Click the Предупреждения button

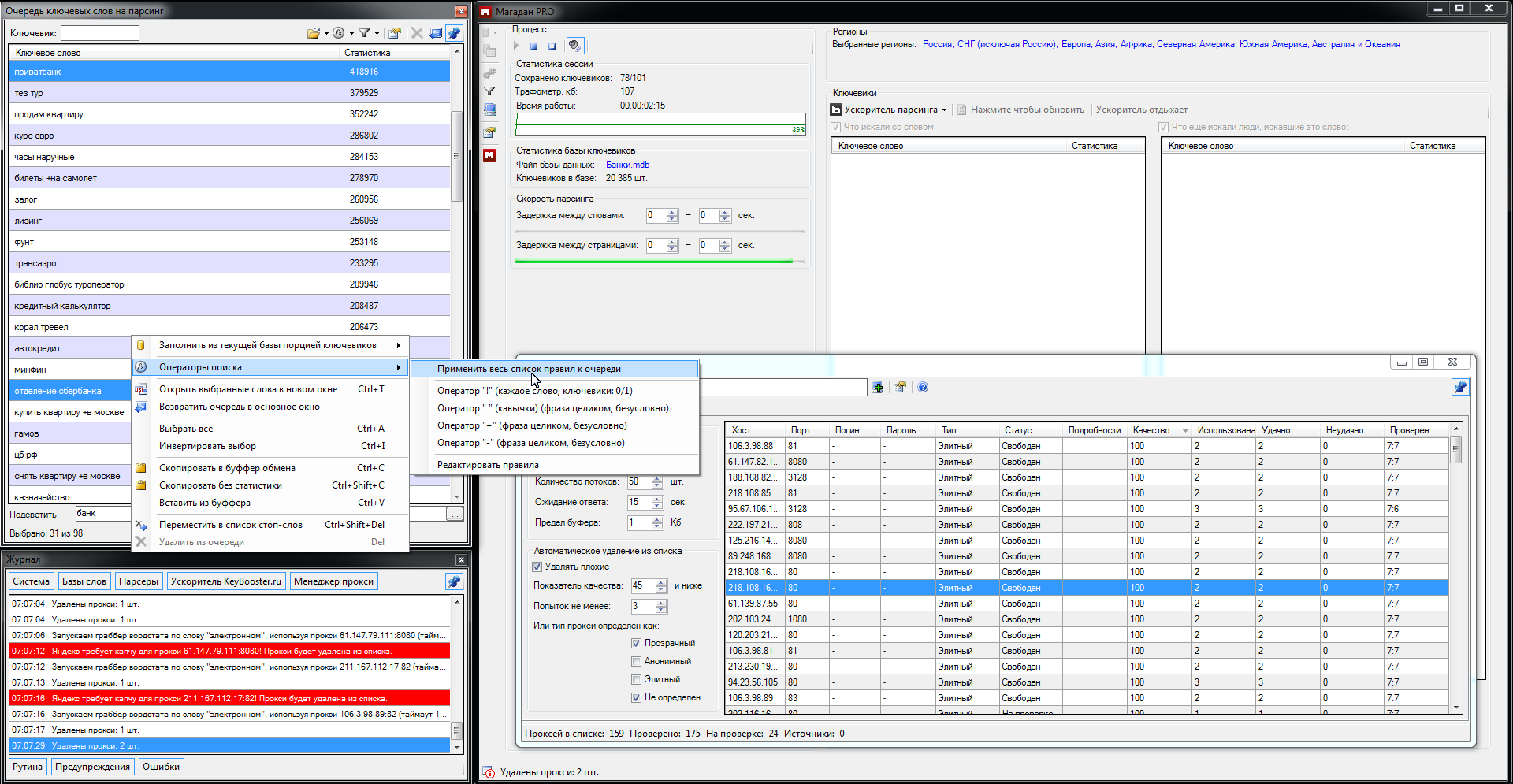93,767
